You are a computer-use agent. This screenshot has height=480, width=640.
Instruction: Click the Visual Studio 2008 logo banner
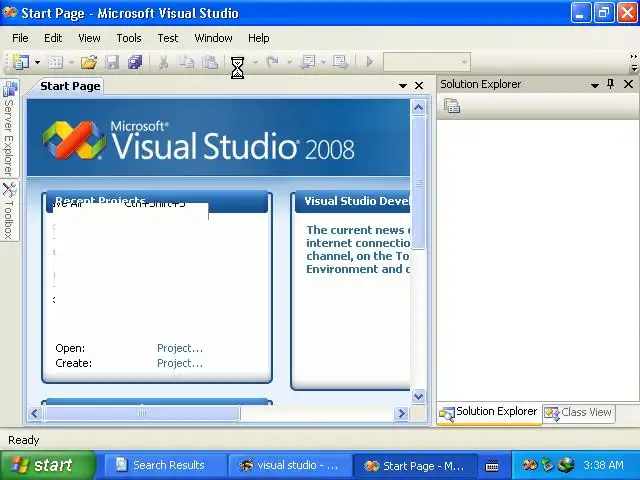point(218,138)
